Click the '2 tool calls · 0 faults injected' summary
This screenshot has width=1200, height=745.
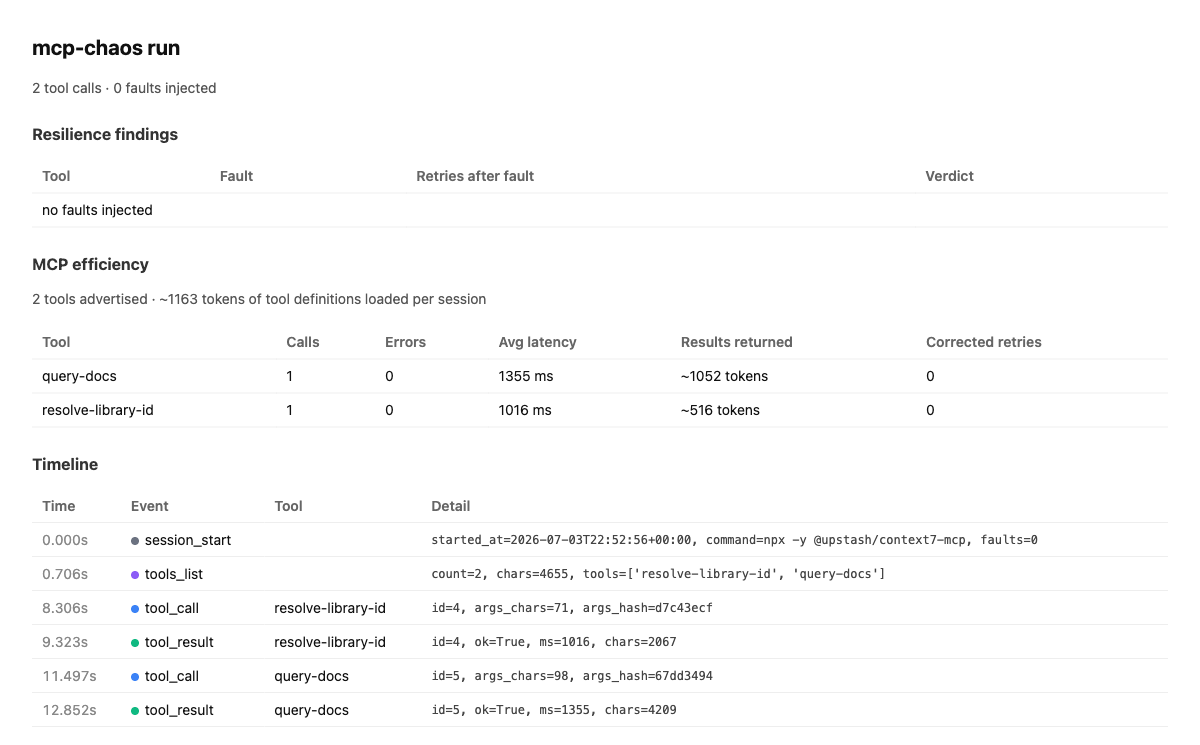coord(124,88)
